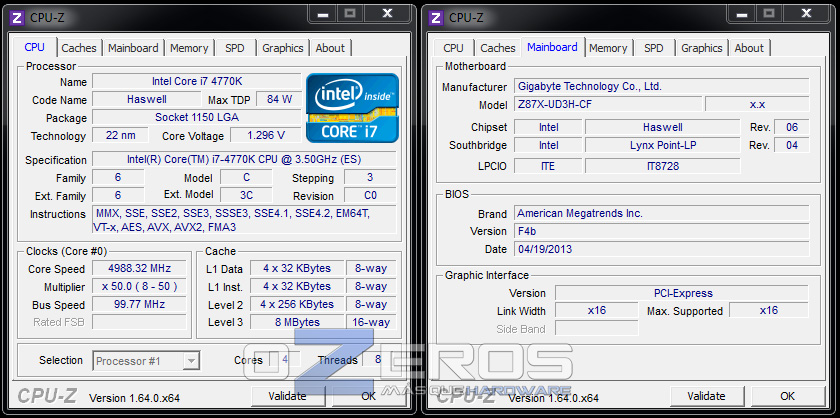Minimize the left CPU-Z window

tap(322, 13)
